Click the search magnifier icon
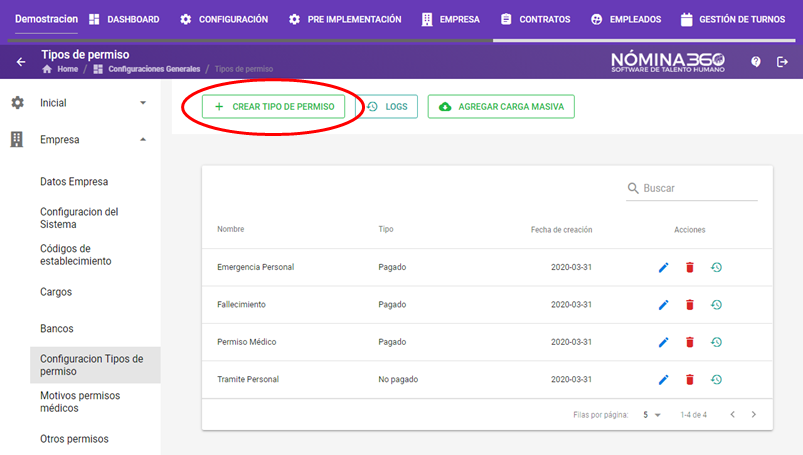Image resolution: width=803 pixels, height=455 pixels. pos(633,189)
